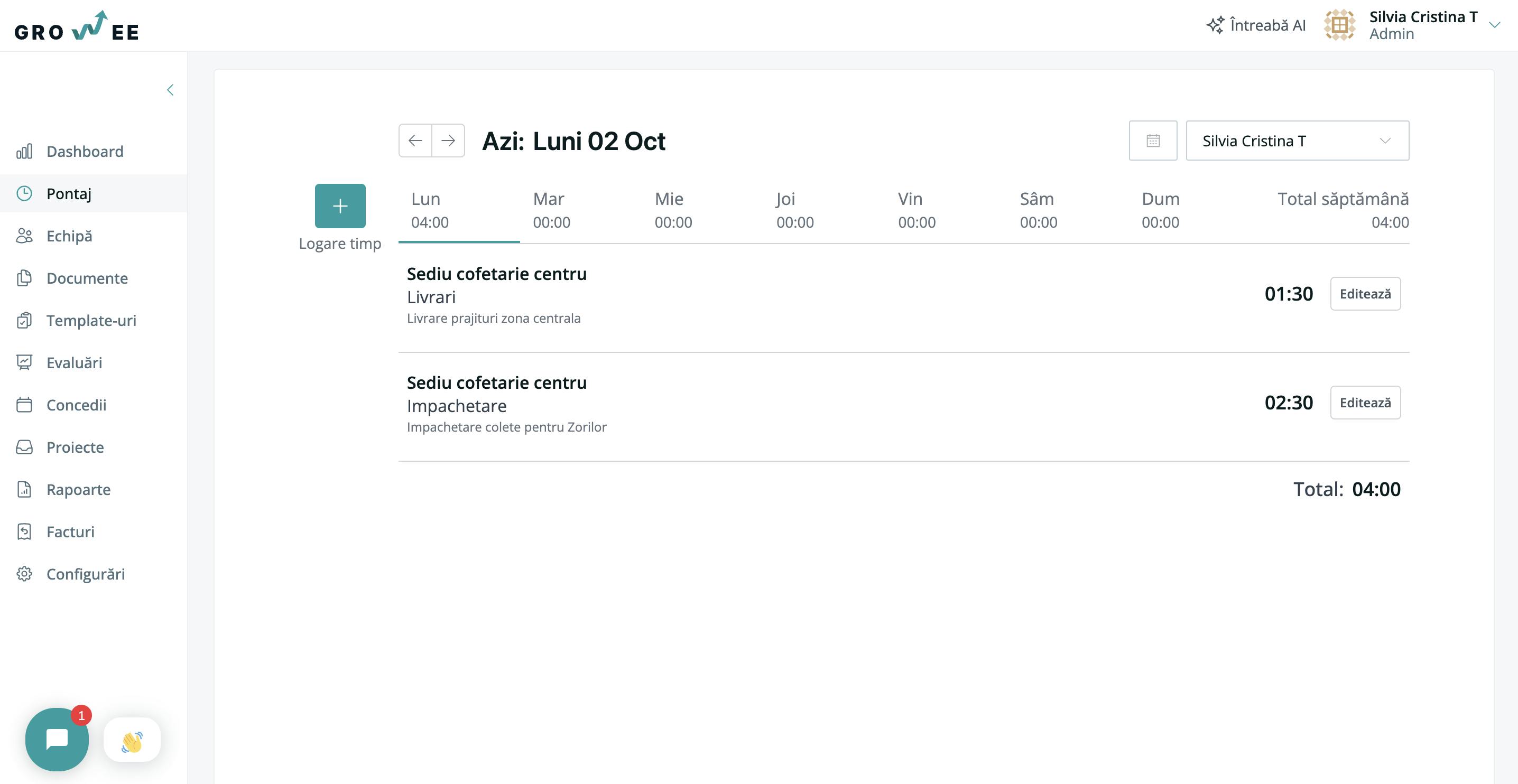Click the Pontaj sidebar icon
Image resolution: width=1518 pixels, height=784 pixels.
(x=25, y=192)
